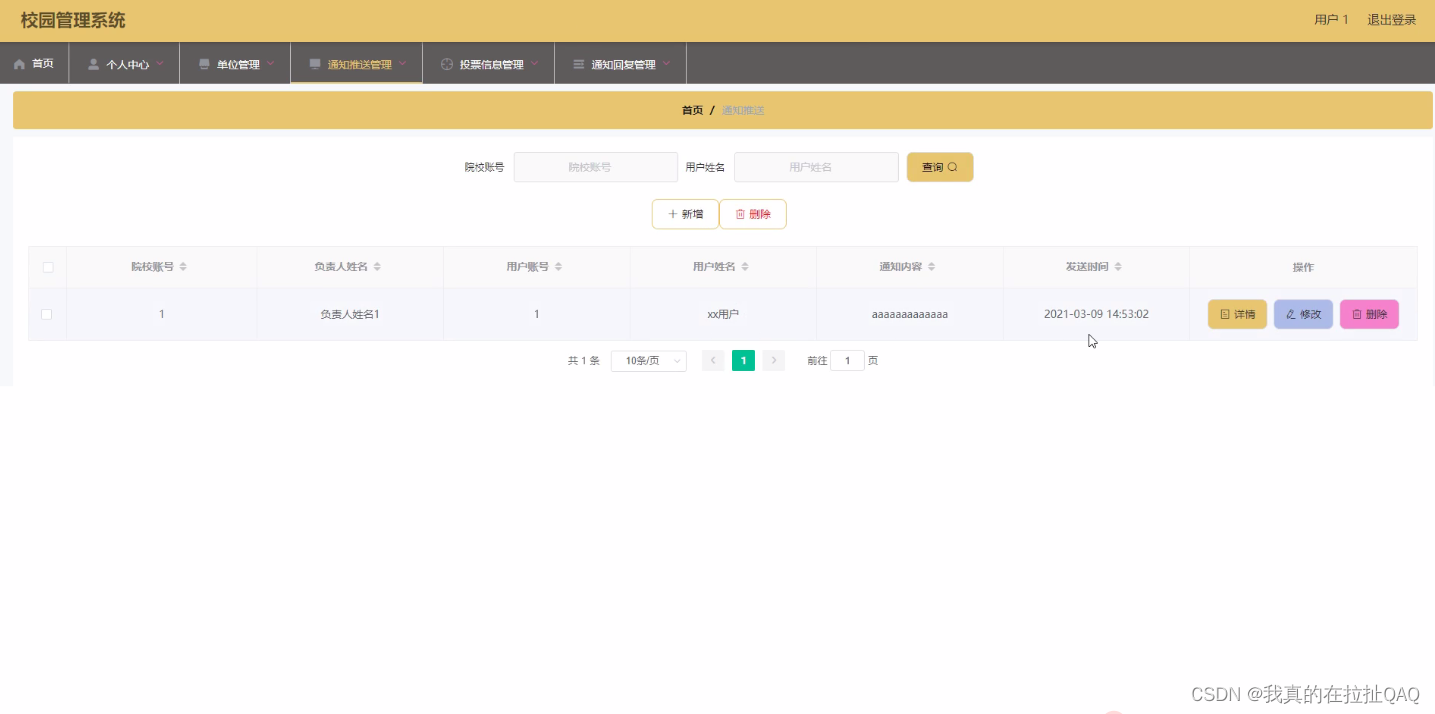This screenshot has height=714, width=1435.
Task: Expand the 单位管理 menu arrow
Action: point(270,63)
